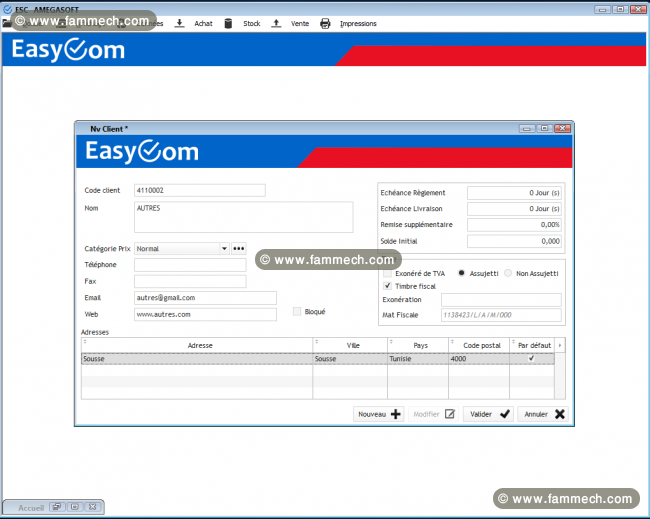Restore the Accueil window
This screenshot has height=519, width=650.
56,507
